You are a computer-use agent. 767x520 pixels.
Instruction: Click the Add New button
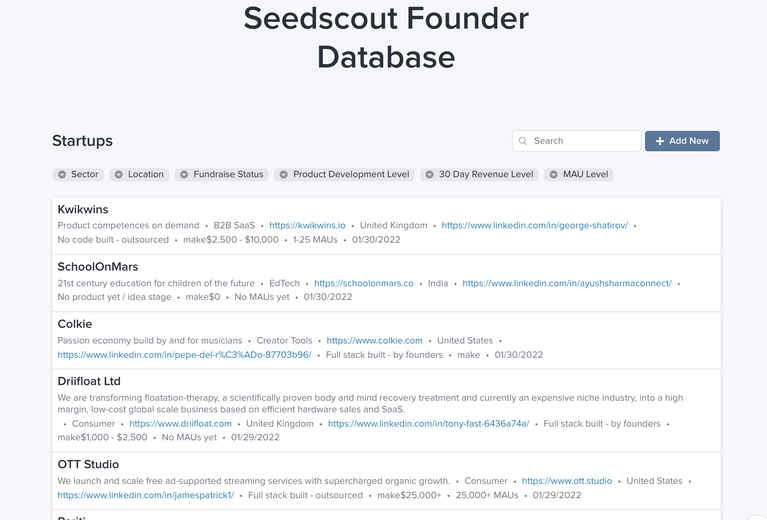pos(682,141)
